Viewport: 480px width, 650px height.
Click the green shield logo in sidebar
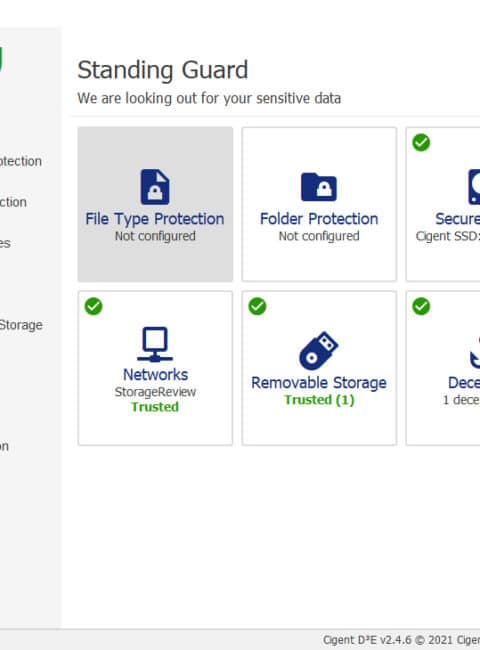point(2,59)
